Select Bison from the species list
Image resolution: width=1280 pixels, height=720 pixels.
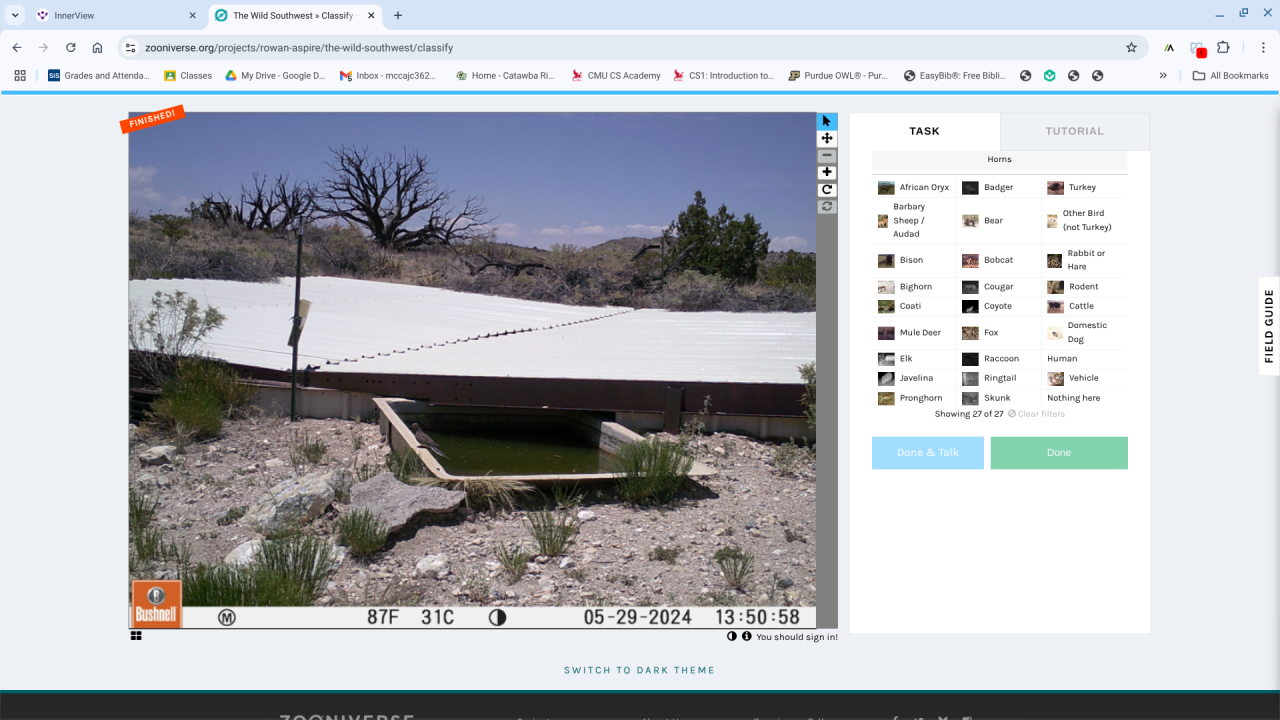(x=914, y=260)
